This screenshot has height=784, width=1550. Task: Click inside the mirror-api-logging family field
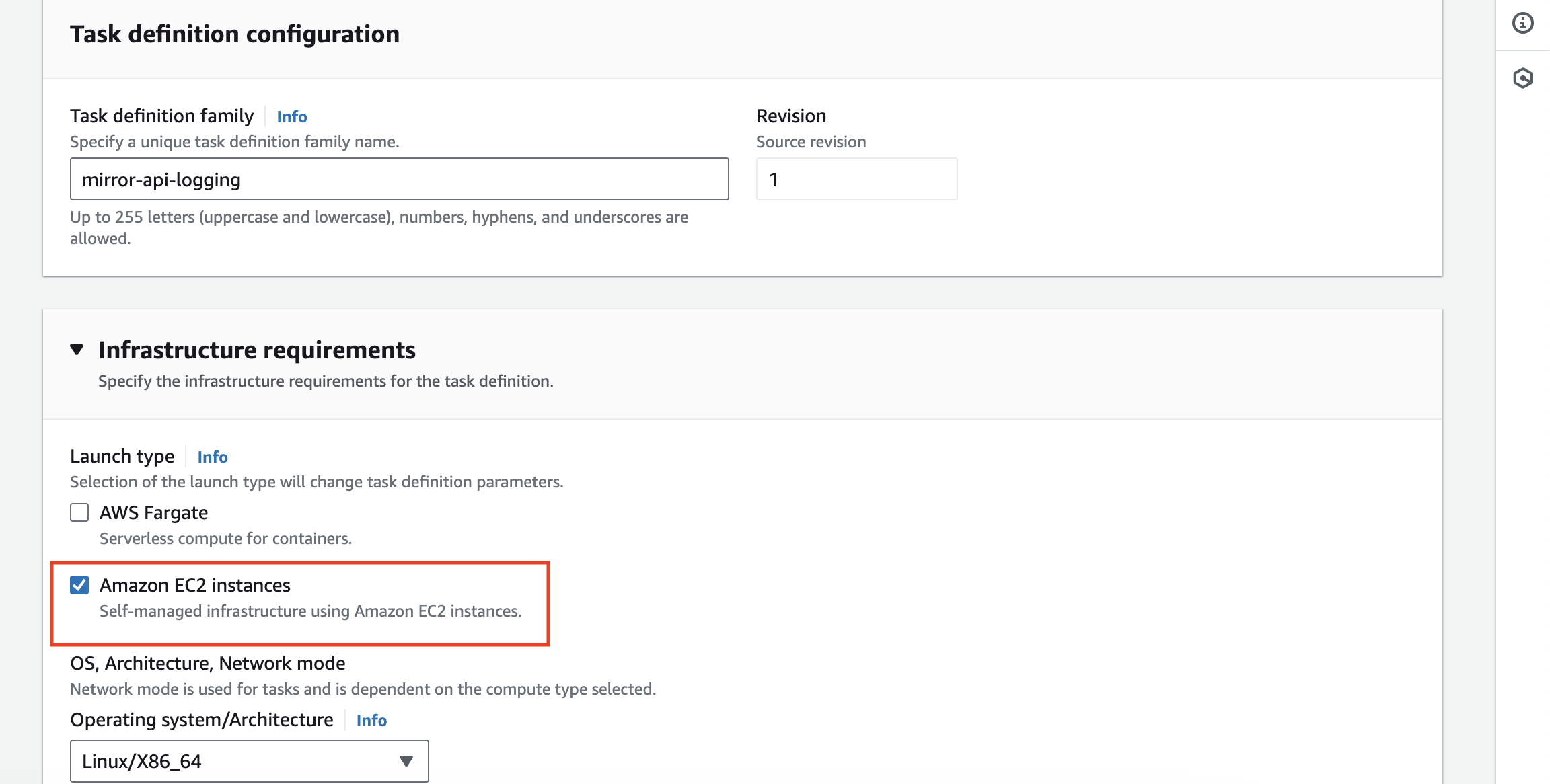pyautogui.click(x=398, y=179)
